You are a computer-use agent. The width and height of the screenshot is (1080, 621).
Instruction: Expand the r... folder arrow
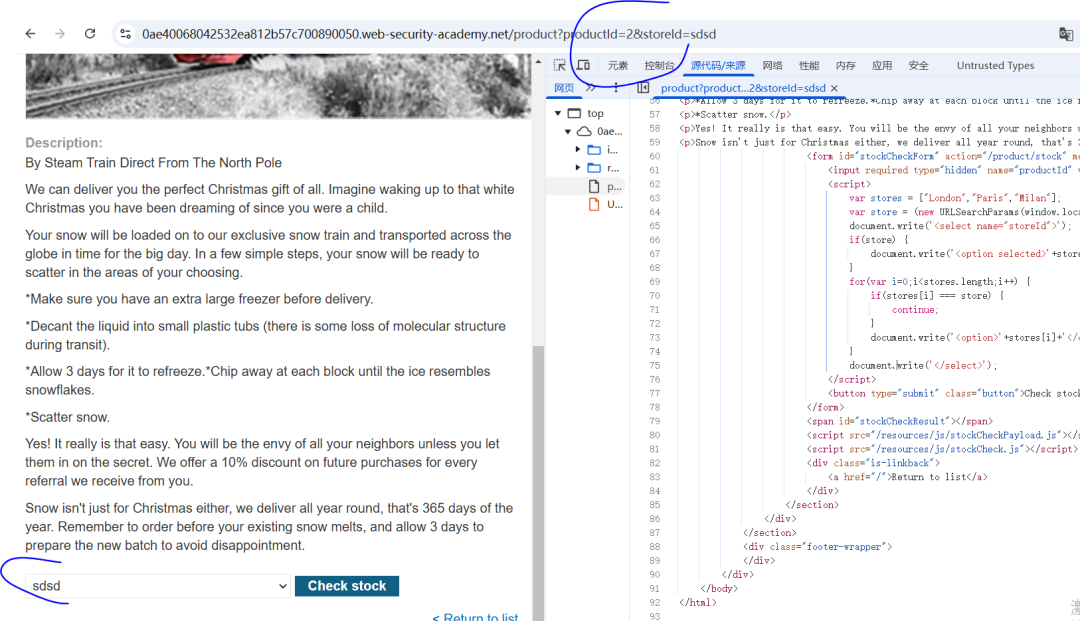point(578,167)
